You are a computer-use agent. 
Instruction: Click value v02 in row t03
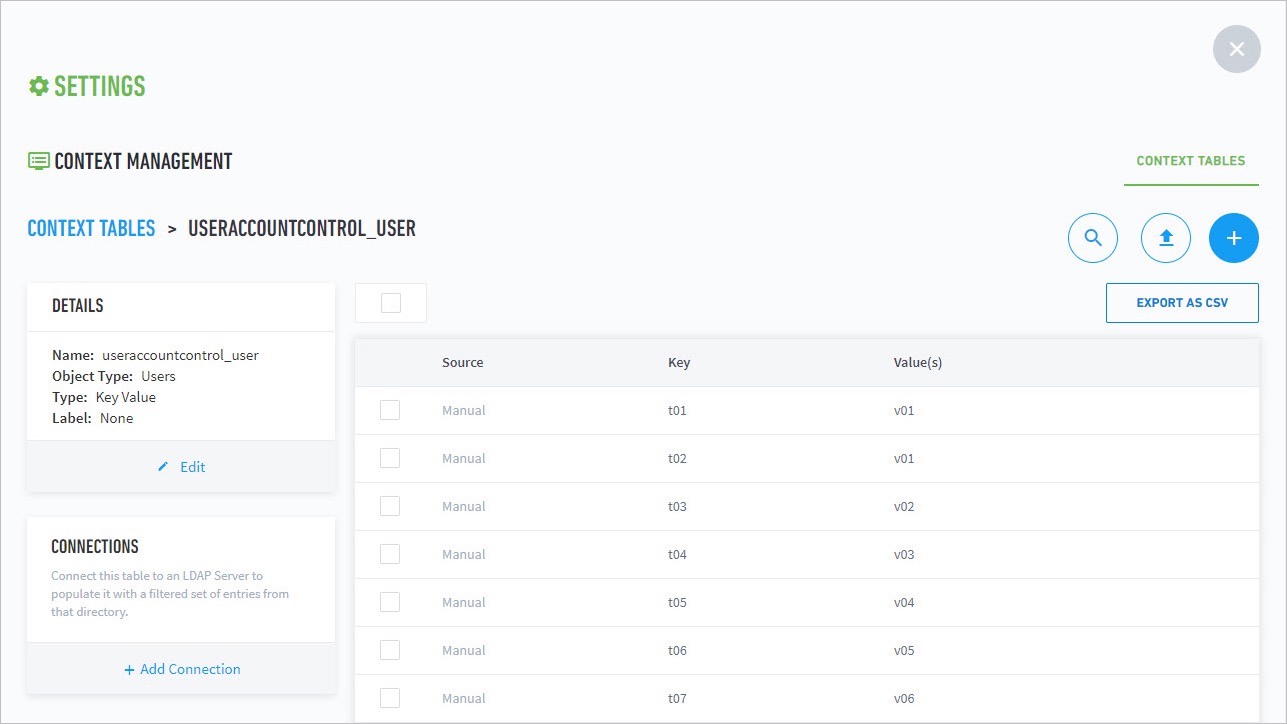click(x=904, y=506)
